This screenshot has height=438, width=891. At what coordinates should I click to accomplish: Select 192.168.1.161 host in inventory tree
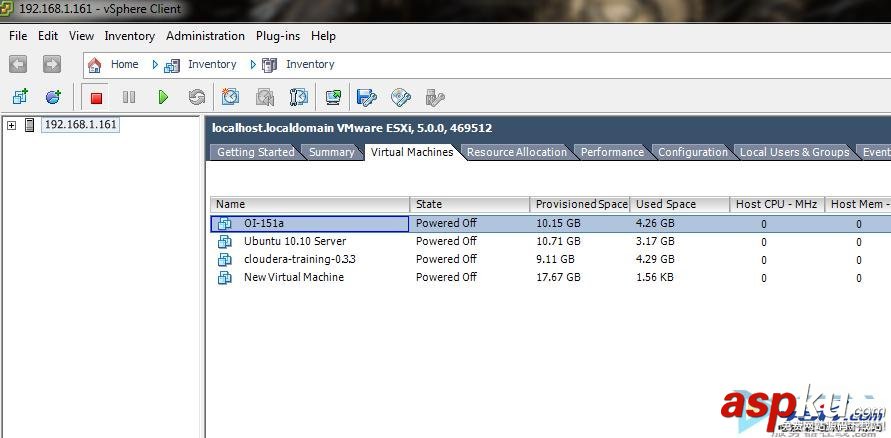[x=80, y=124]
